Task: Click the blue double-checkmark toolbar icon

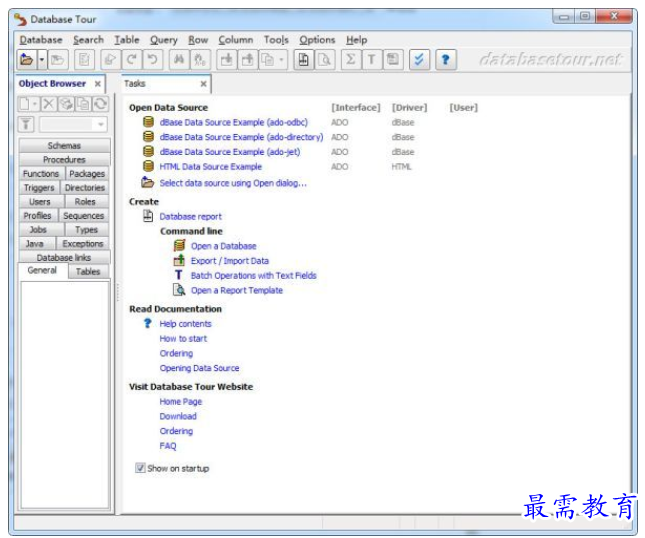Action: coord(419,60)
